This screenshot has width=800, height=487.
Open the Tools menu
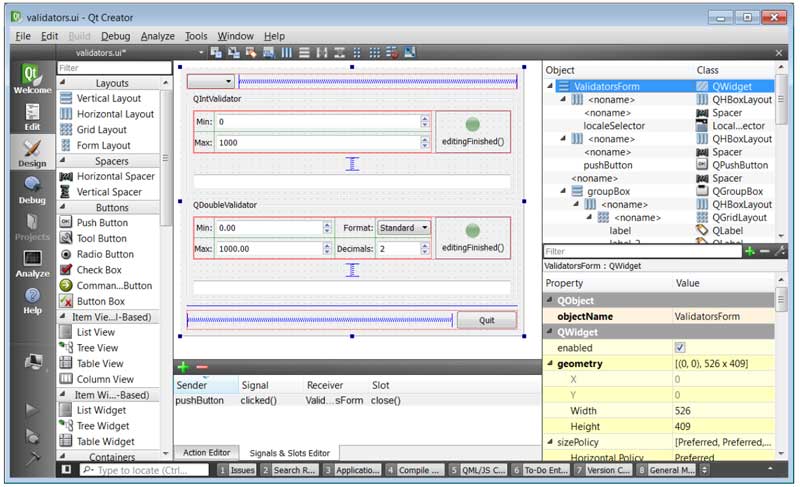196,36
